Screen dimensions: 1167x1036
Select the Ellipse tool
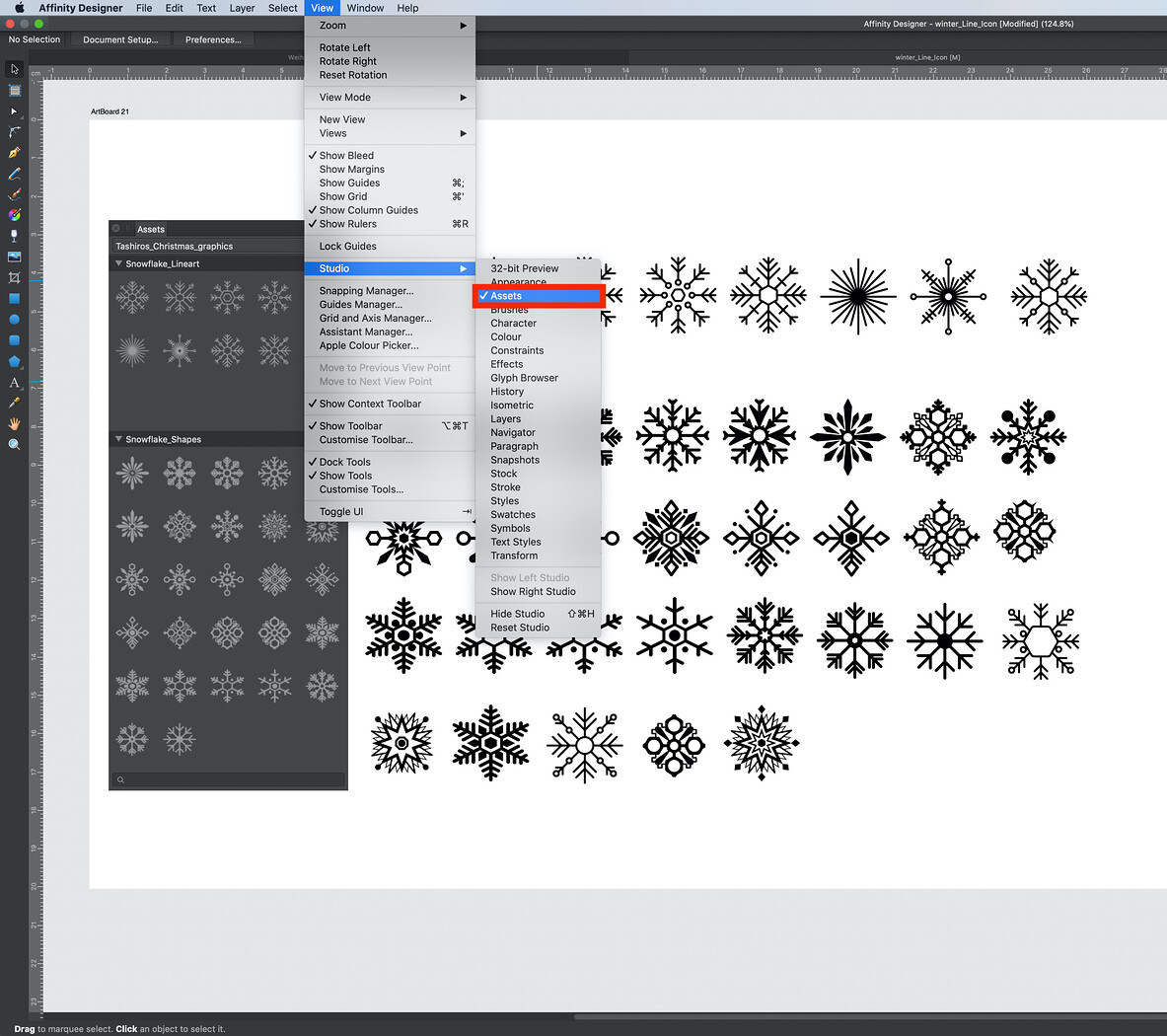(x=14, y=320)
